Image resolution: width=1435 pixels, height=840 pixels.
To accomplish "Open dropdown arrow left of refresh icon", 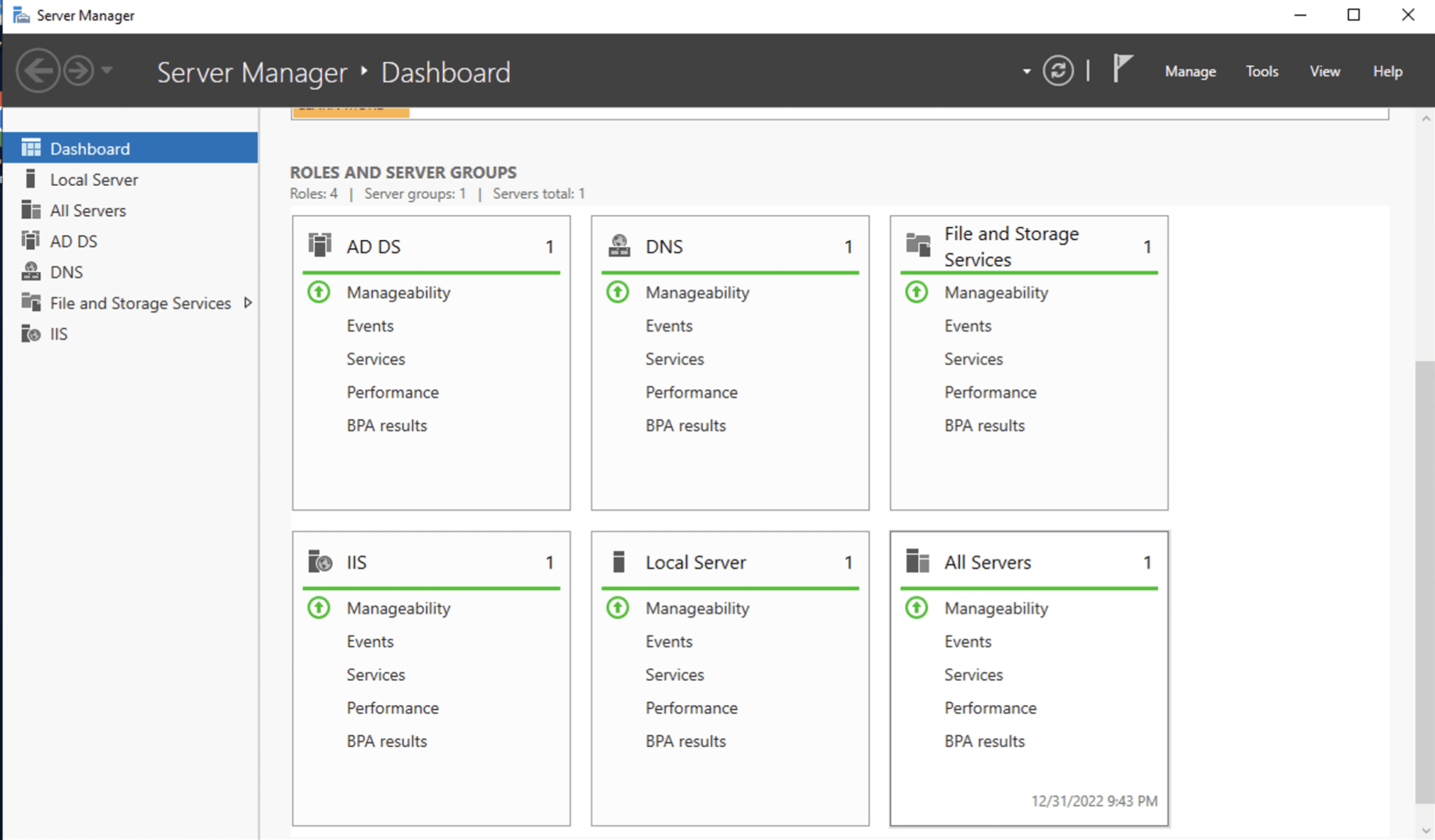I will tap(1026, 72).
